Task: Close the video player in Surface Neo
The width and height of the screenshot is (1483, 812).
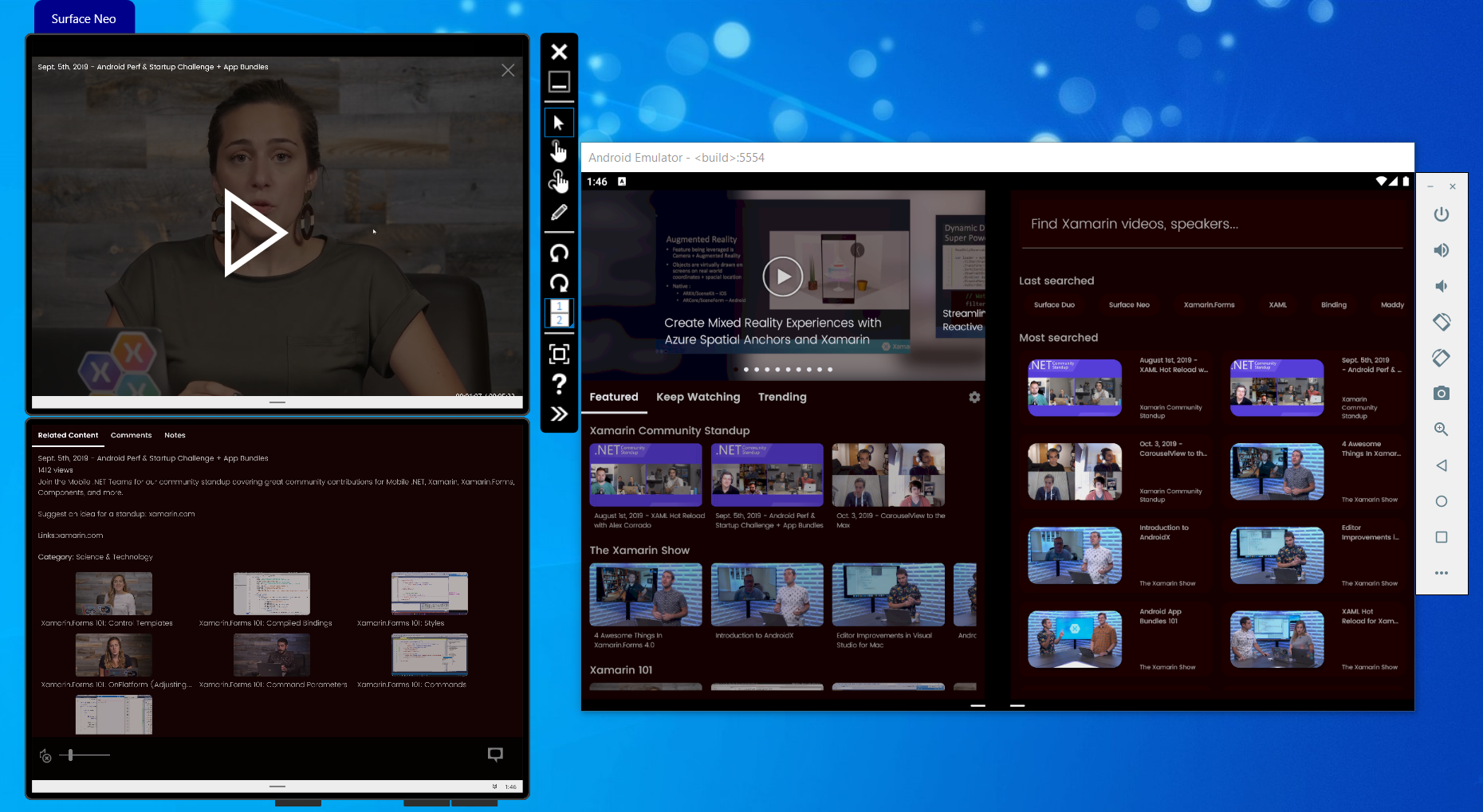Action: pyautogui.click(x=508, y=70)
